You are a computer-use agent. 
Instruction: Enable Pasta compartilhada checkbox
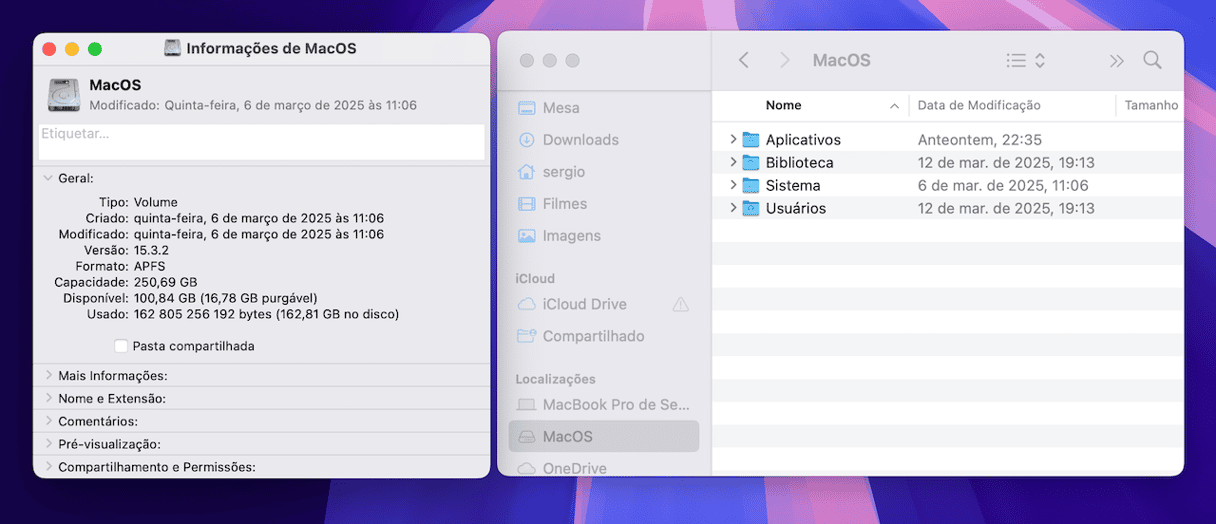(121, 346)
